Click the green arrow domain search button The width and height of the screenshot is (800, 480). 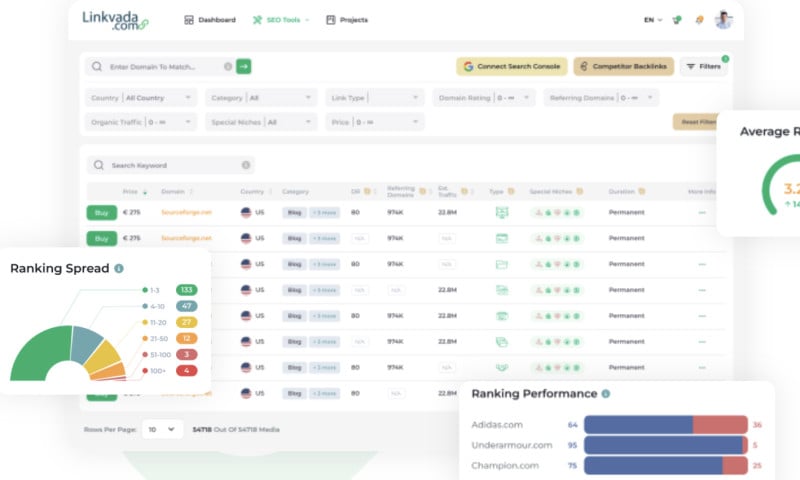coord(243,66)
